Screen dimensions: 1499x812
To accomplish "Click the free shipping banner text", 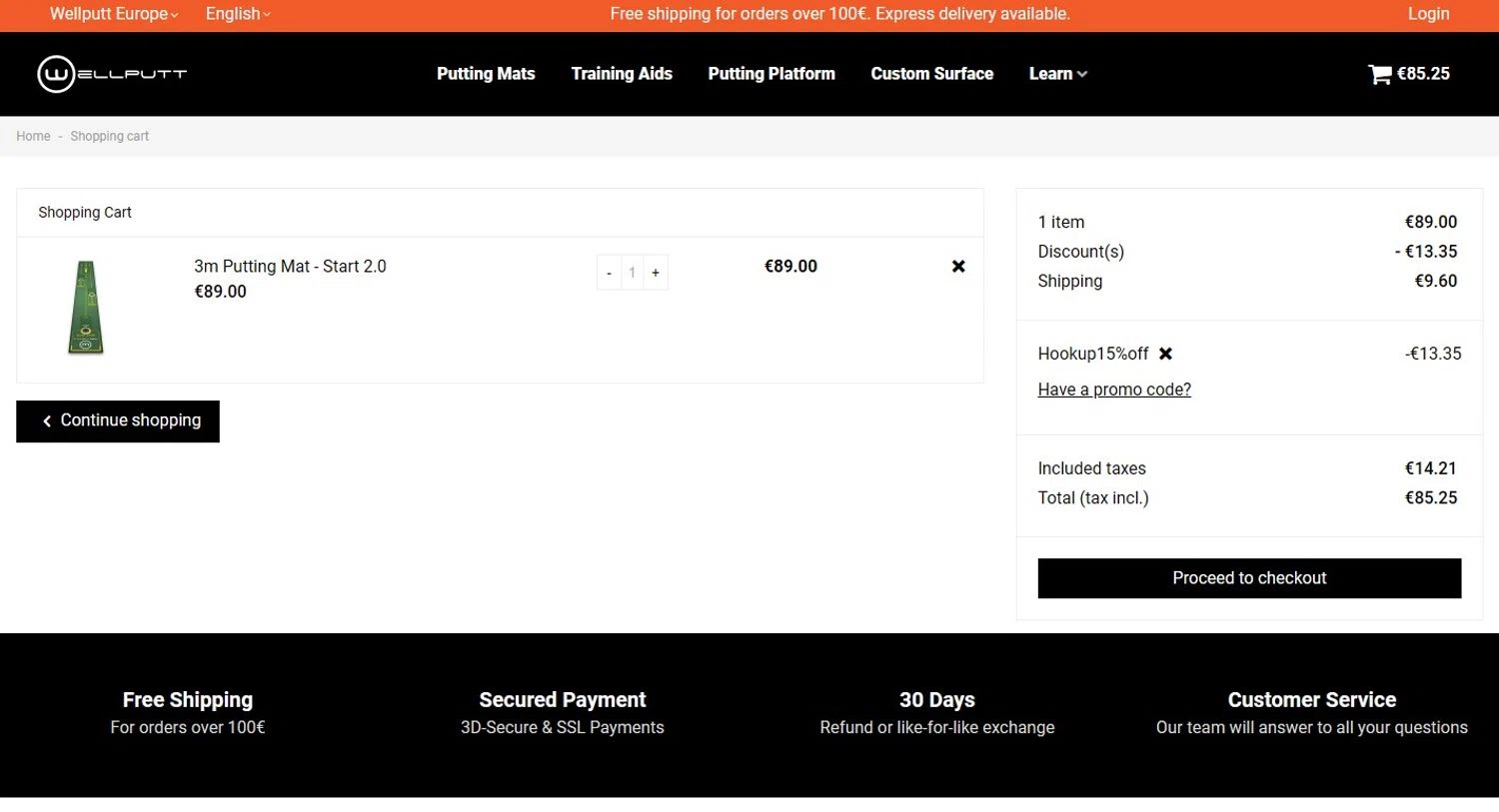I will point(839,14).
